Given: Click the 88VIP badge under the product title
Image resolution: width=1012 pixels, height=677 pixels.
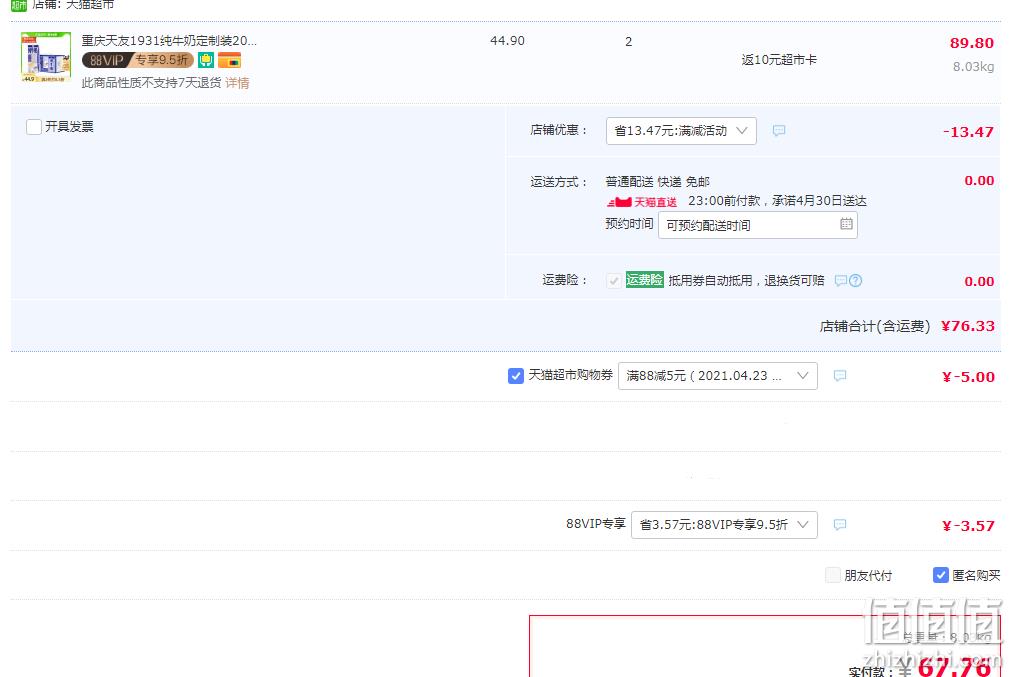Looking at the screenshot, I should tap(137, 60).
